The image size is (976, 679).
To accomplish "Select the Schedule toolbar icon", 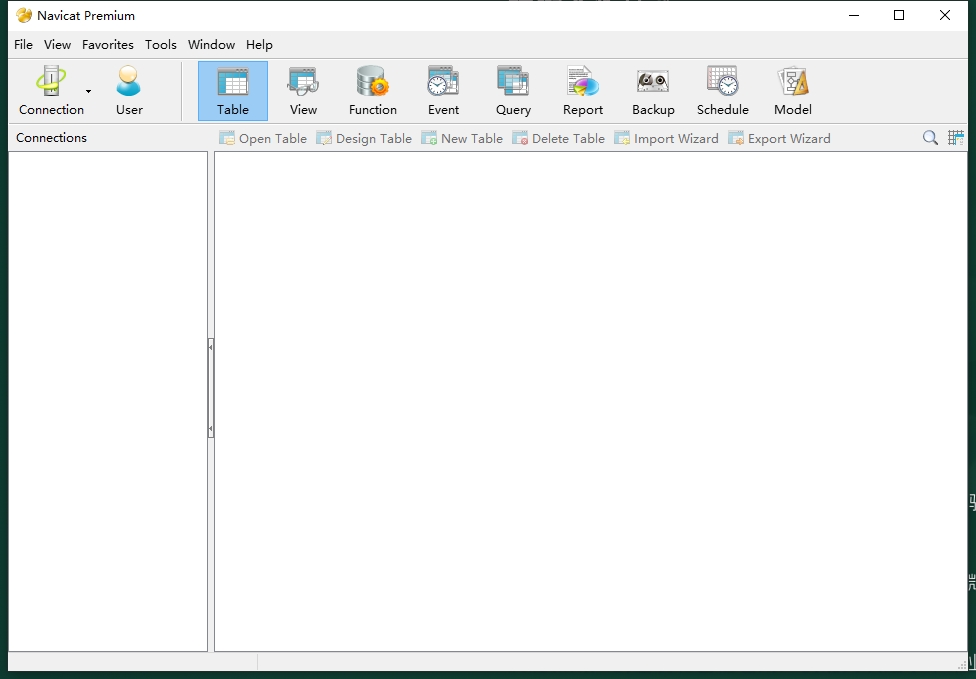I will click(x=723, y=91).
